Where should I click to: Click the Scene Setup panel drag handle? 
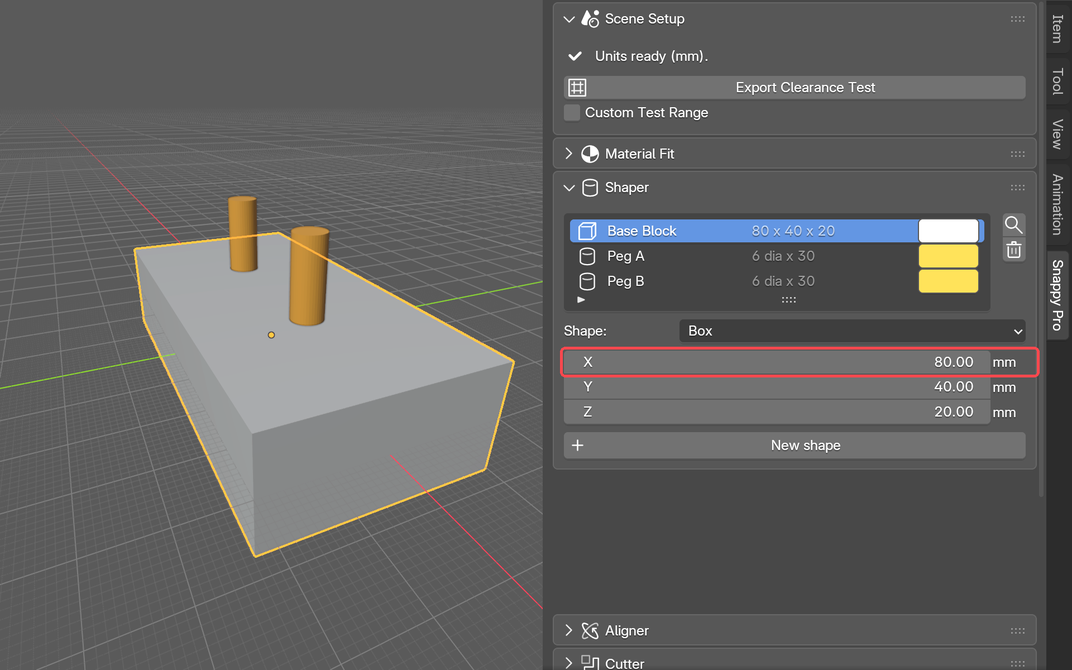click(x=1017, y=19)
